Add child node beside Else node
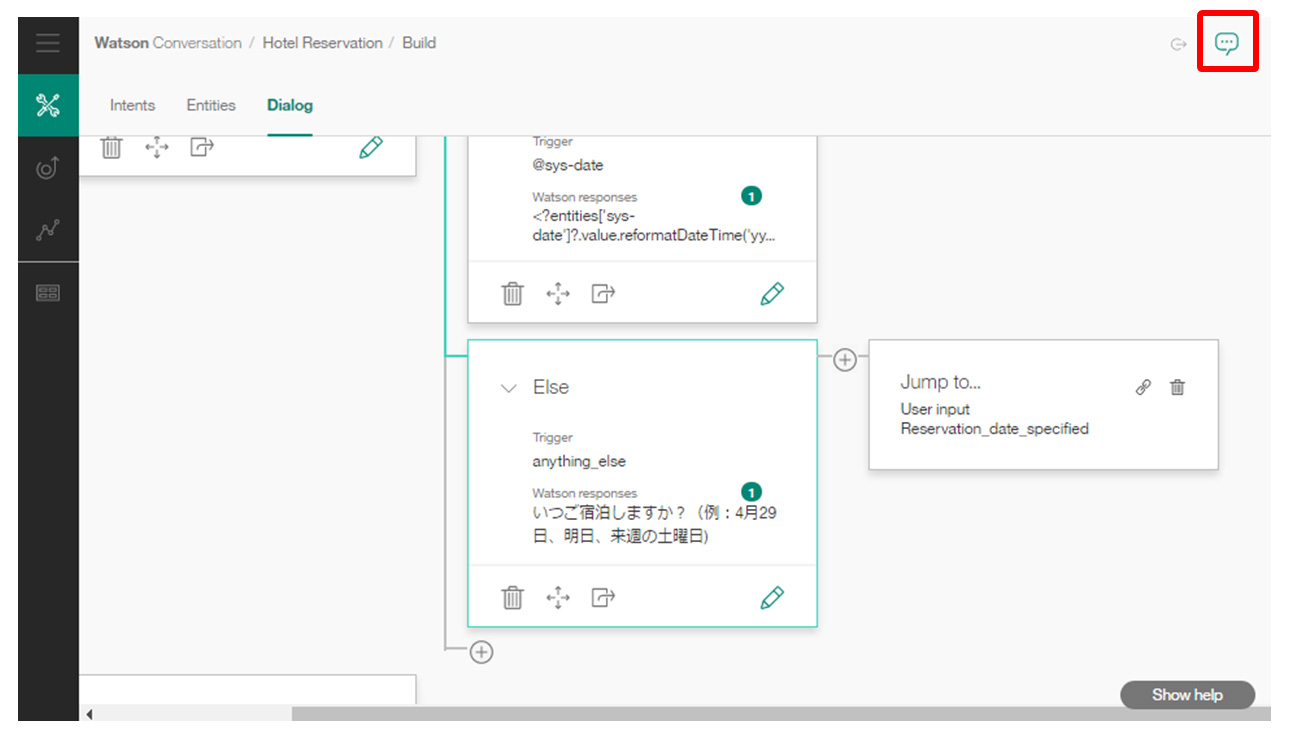 pos(845,360)
